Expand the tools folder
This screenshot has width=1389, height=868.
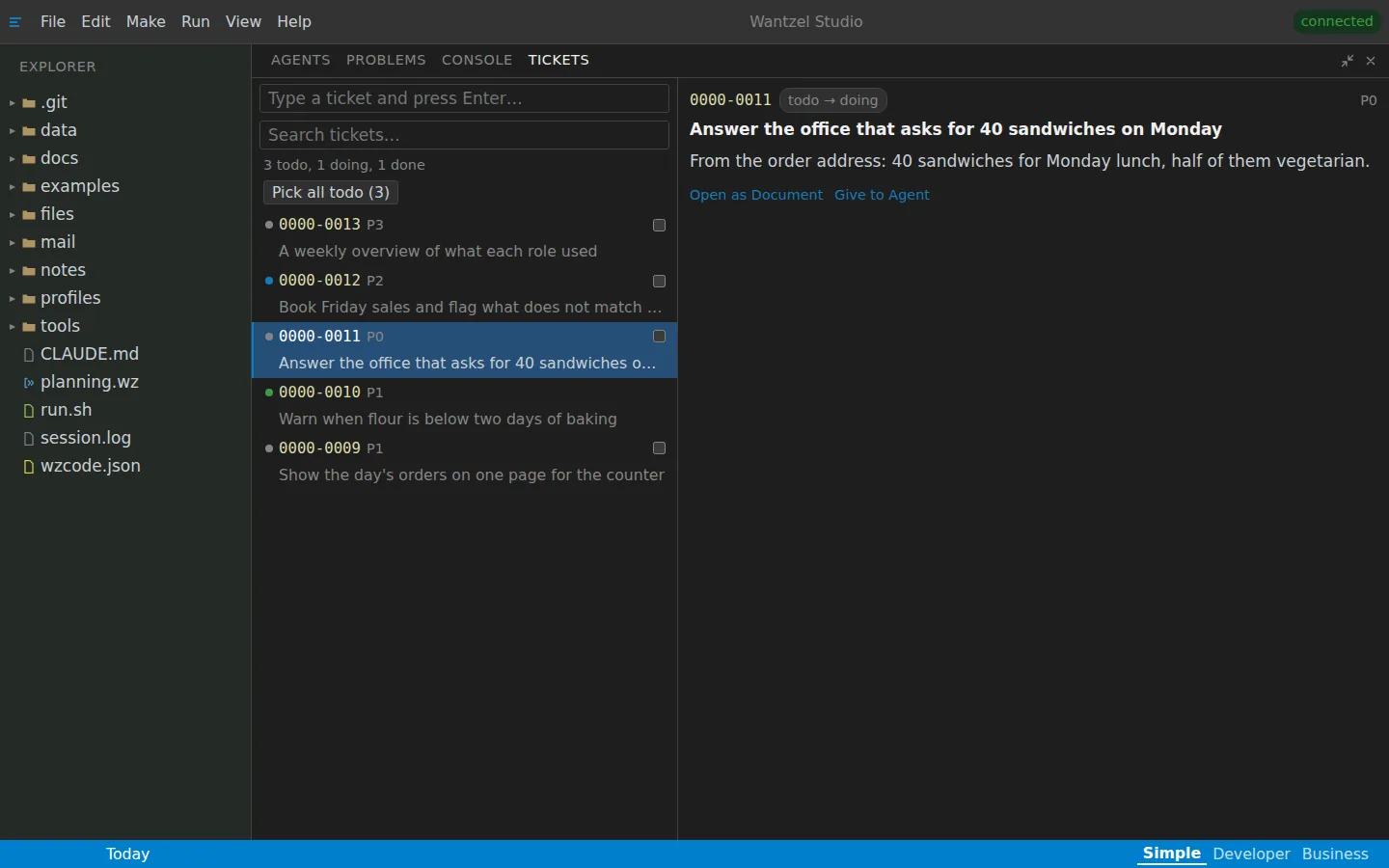tap(13, 327)
